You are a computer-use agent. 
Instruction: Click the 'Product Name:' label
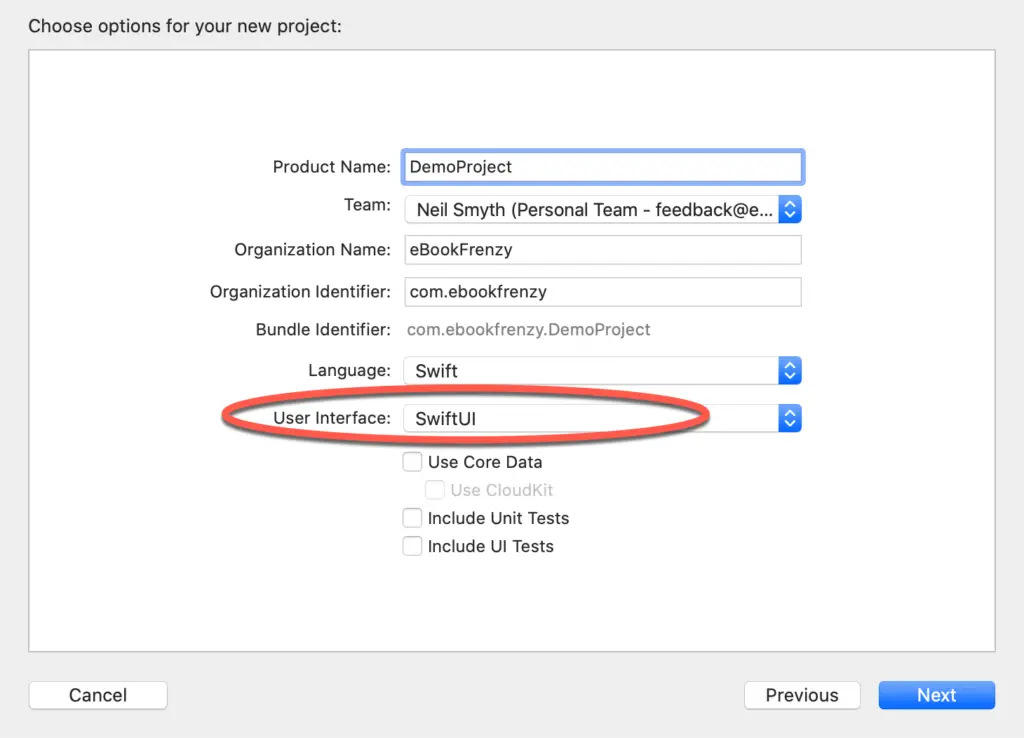(332, 167)
